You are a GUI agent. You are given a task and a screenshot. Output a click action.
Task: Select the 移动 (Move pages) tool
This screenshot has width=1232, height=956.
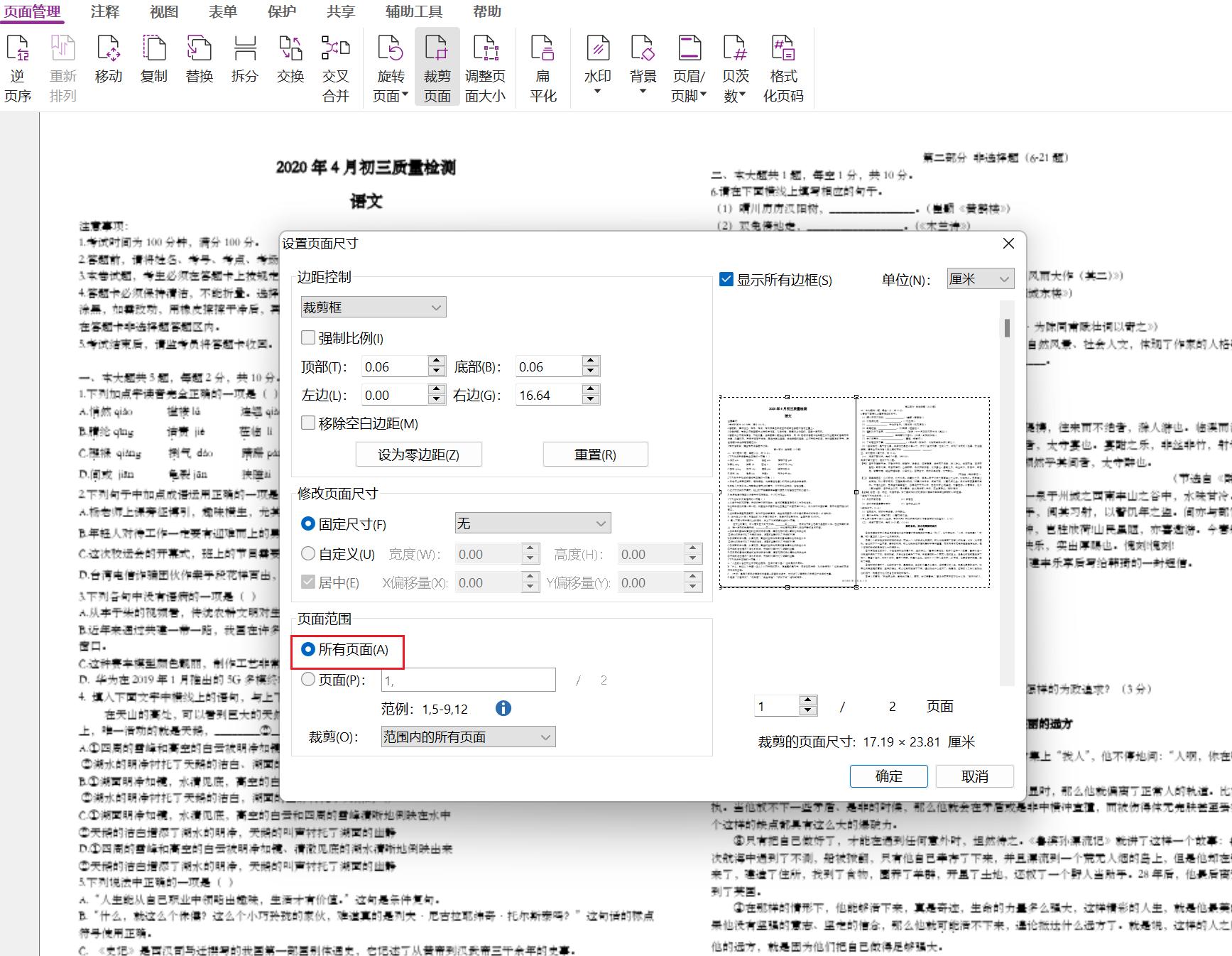[x=108, y=64]
